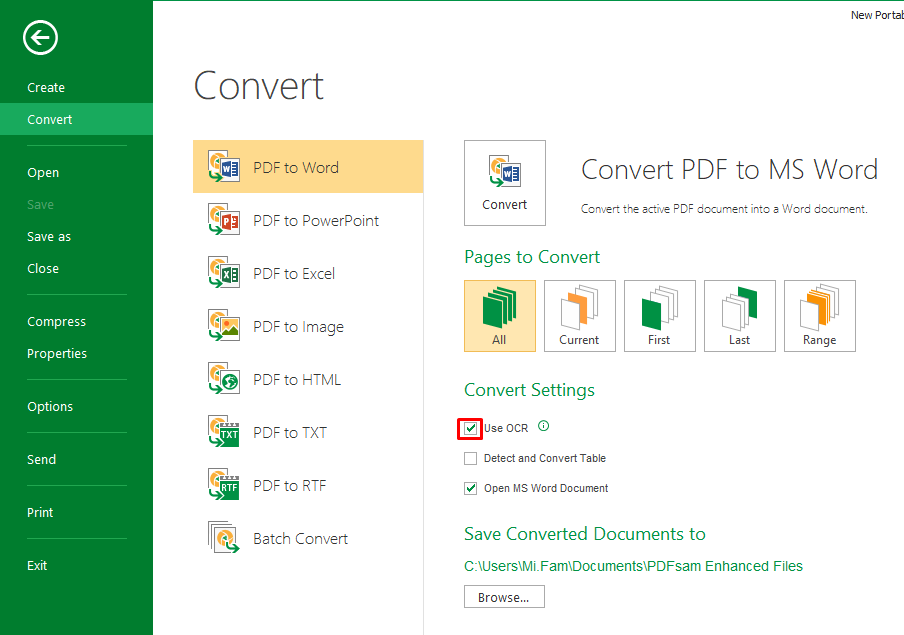904x635 pixels.
Task: Click the info icon beside Use OCR
Action: click(544, 426)
